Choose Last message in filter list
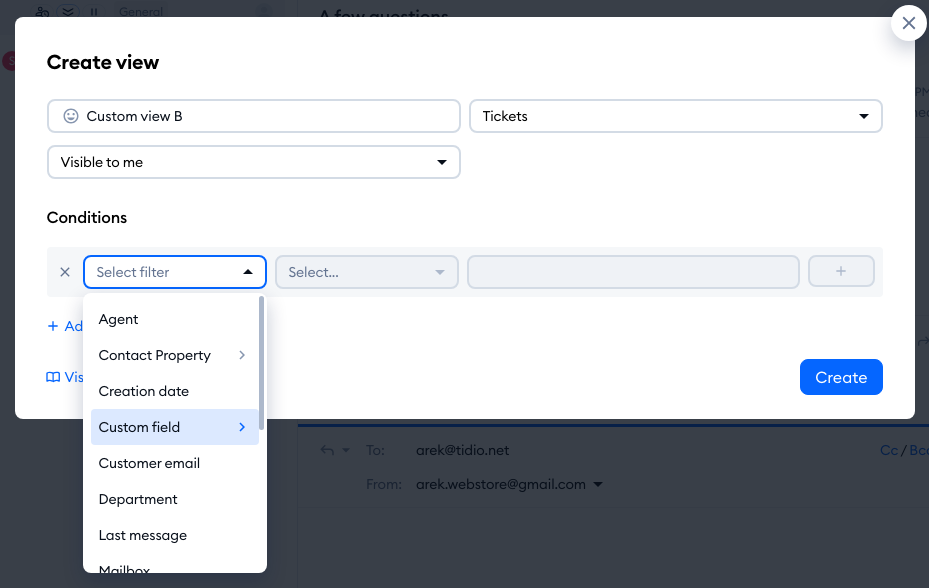The image size is (929, 588). [143, 535]
